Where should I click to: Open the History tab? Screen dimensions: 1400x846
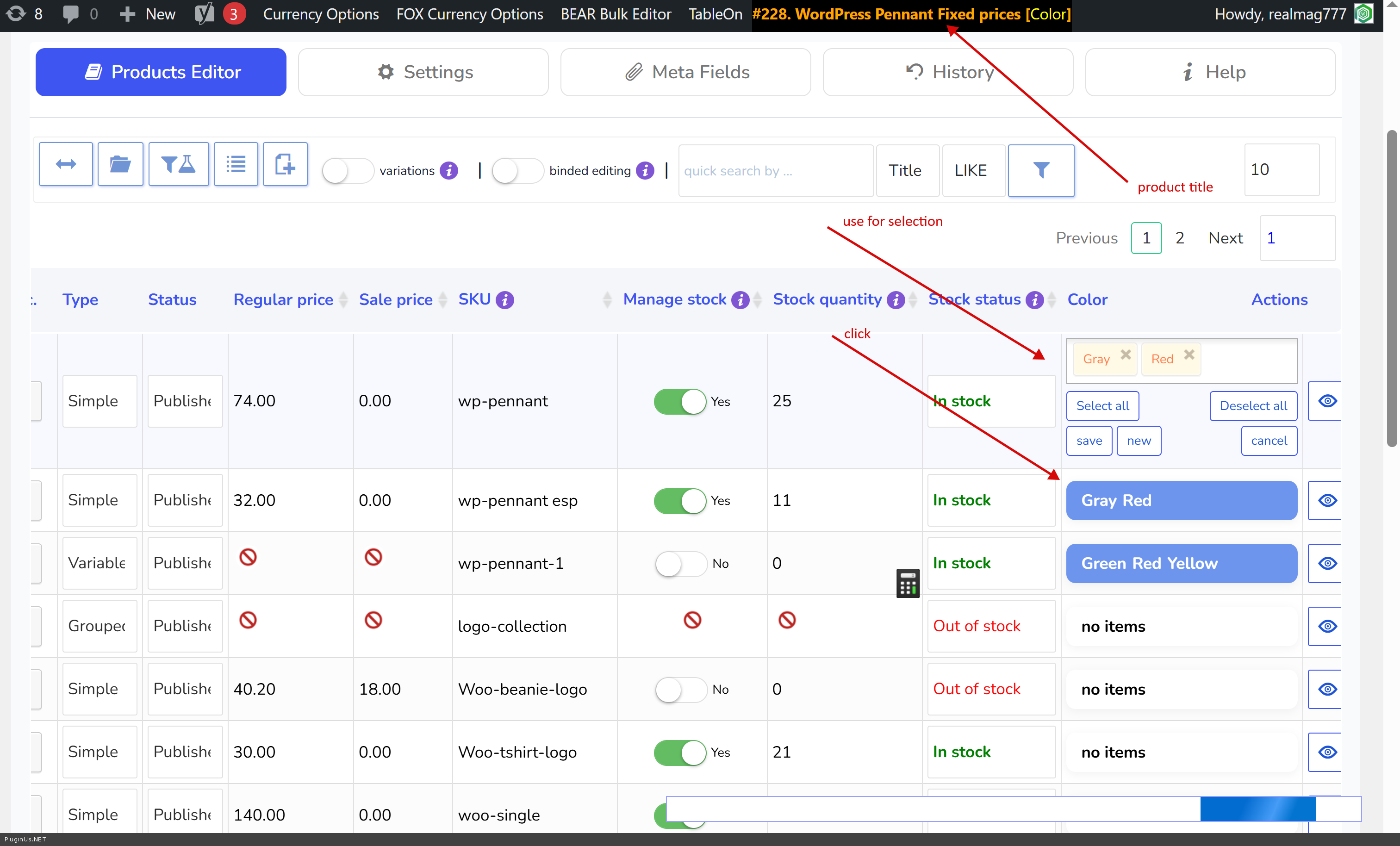point(948,72)
